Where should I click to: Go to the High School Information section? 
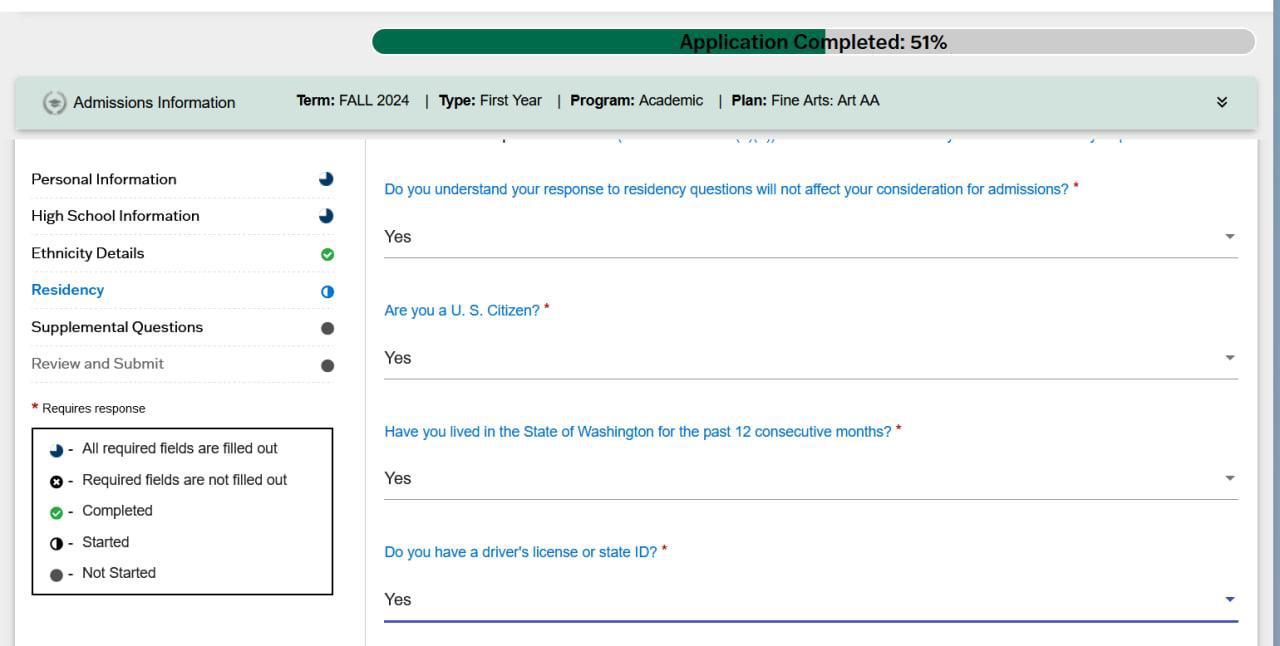pos(115,216)
